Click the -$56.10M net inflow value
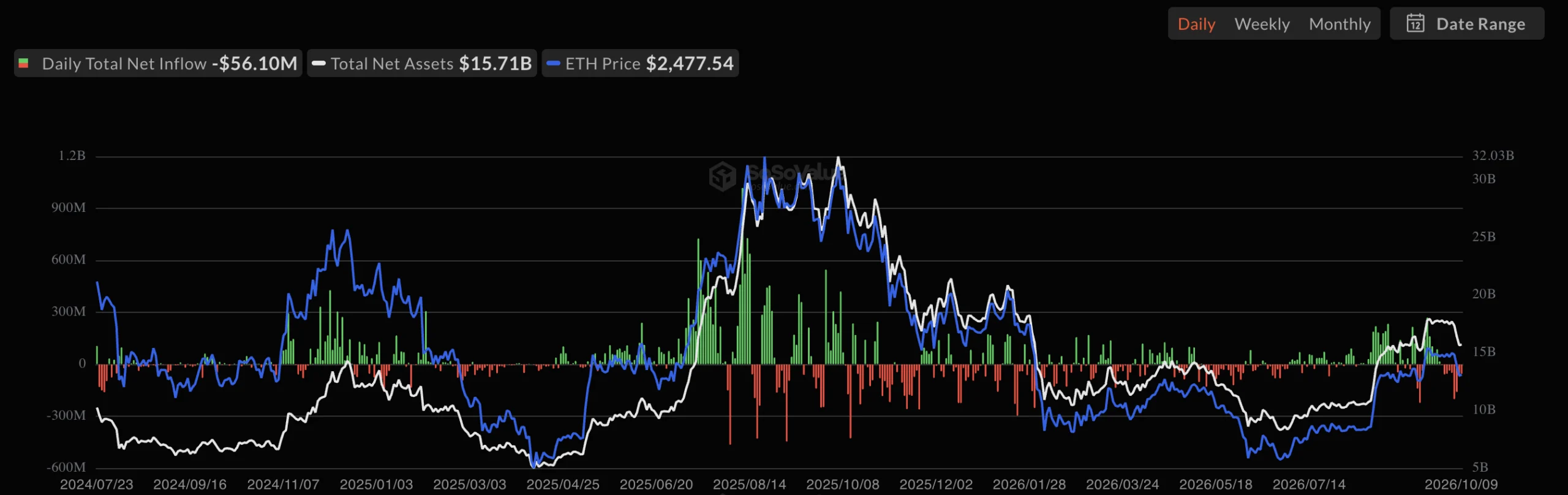1568x495 pixels. click(255, 63)
